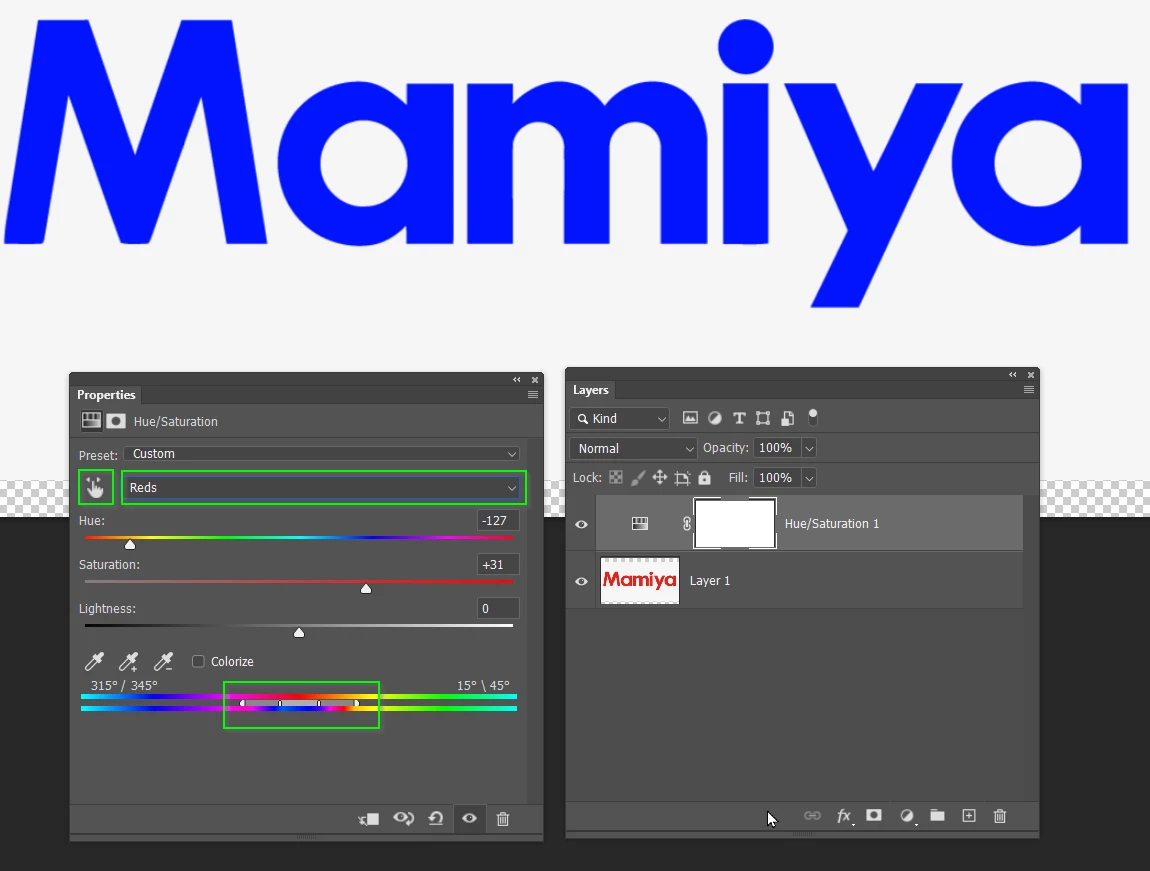Screen dimensions: 1150x871
Task: Pick the eyedropper tool in Properties
Action: click(x=95, y=661)
